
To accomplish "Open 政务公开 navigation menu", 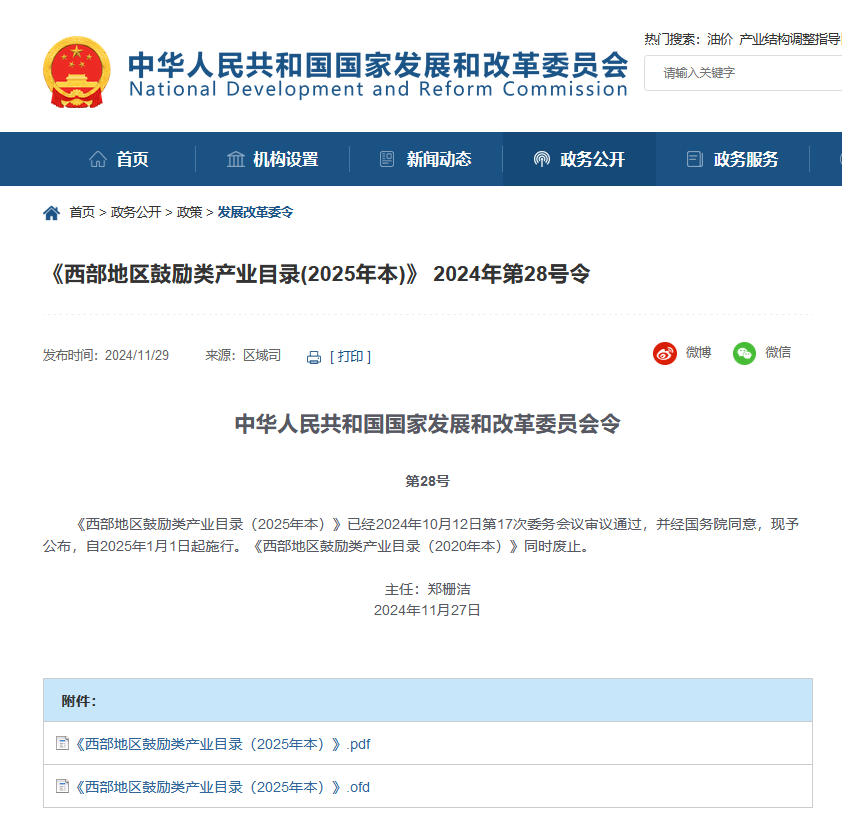I will 579,159.
